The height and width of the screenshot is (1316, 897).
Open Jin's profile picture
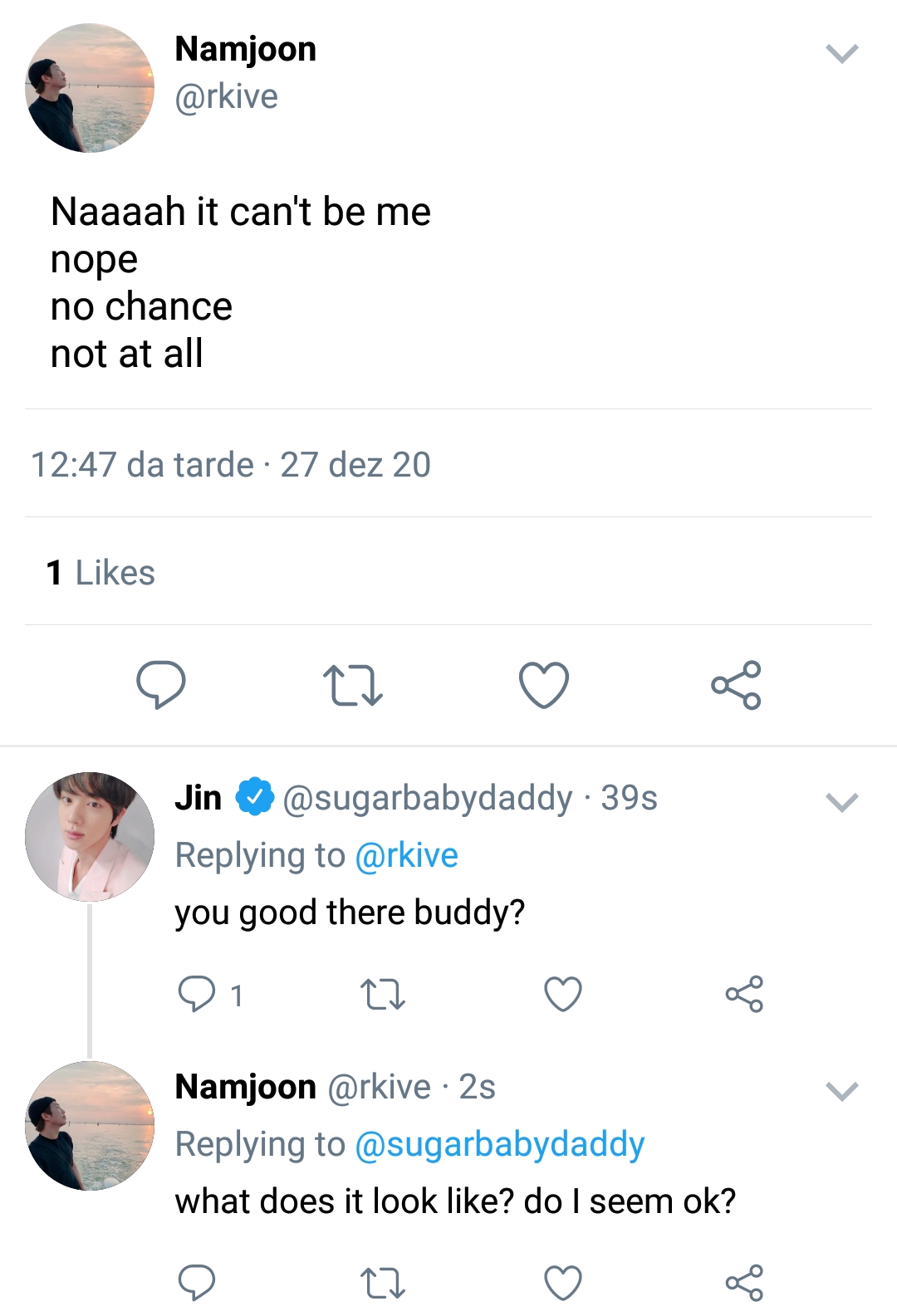[x=90, y=837]
